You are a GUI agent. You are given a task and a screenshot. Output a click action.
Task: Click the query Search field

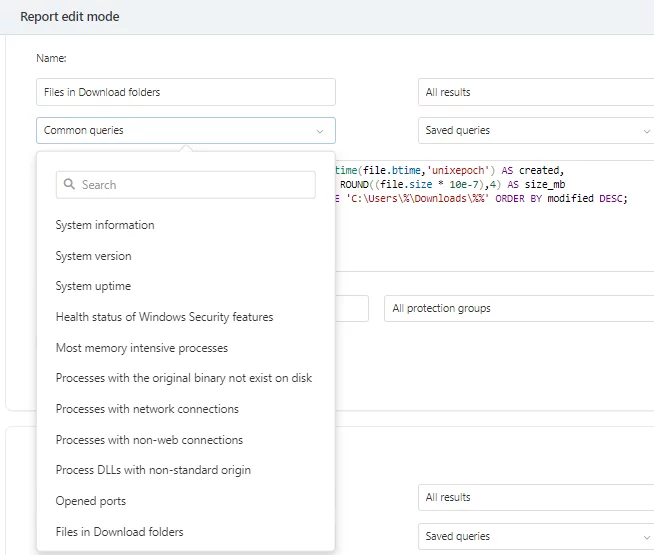tap(195, 185)
